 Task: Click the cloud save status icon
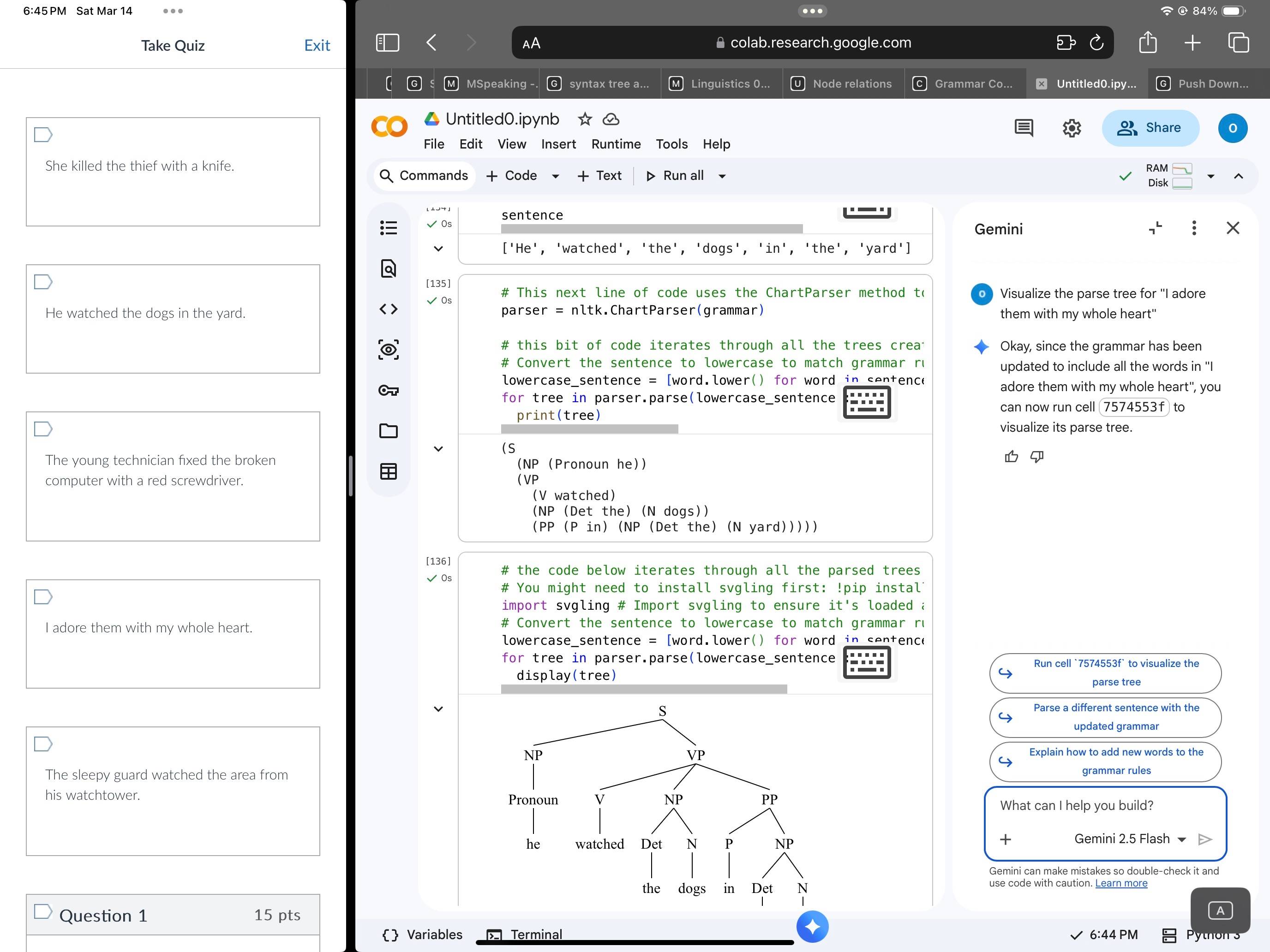(x=611, y=119)
